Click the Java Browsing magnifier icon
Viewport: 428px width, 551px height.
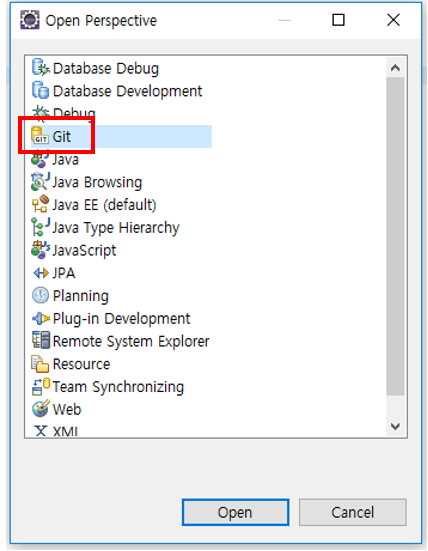40,182
